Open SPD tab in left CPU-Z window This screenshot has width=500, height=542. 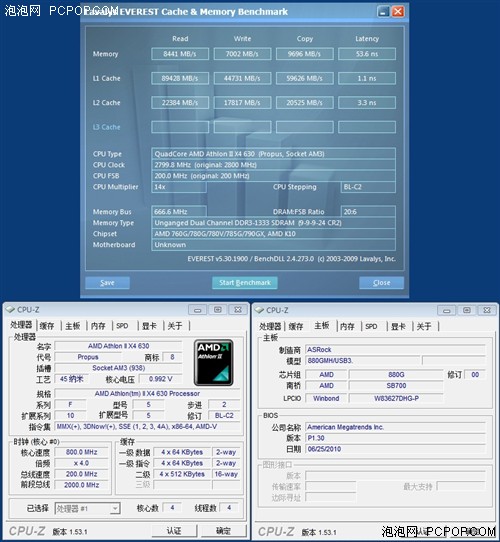[x=122, y=326]
